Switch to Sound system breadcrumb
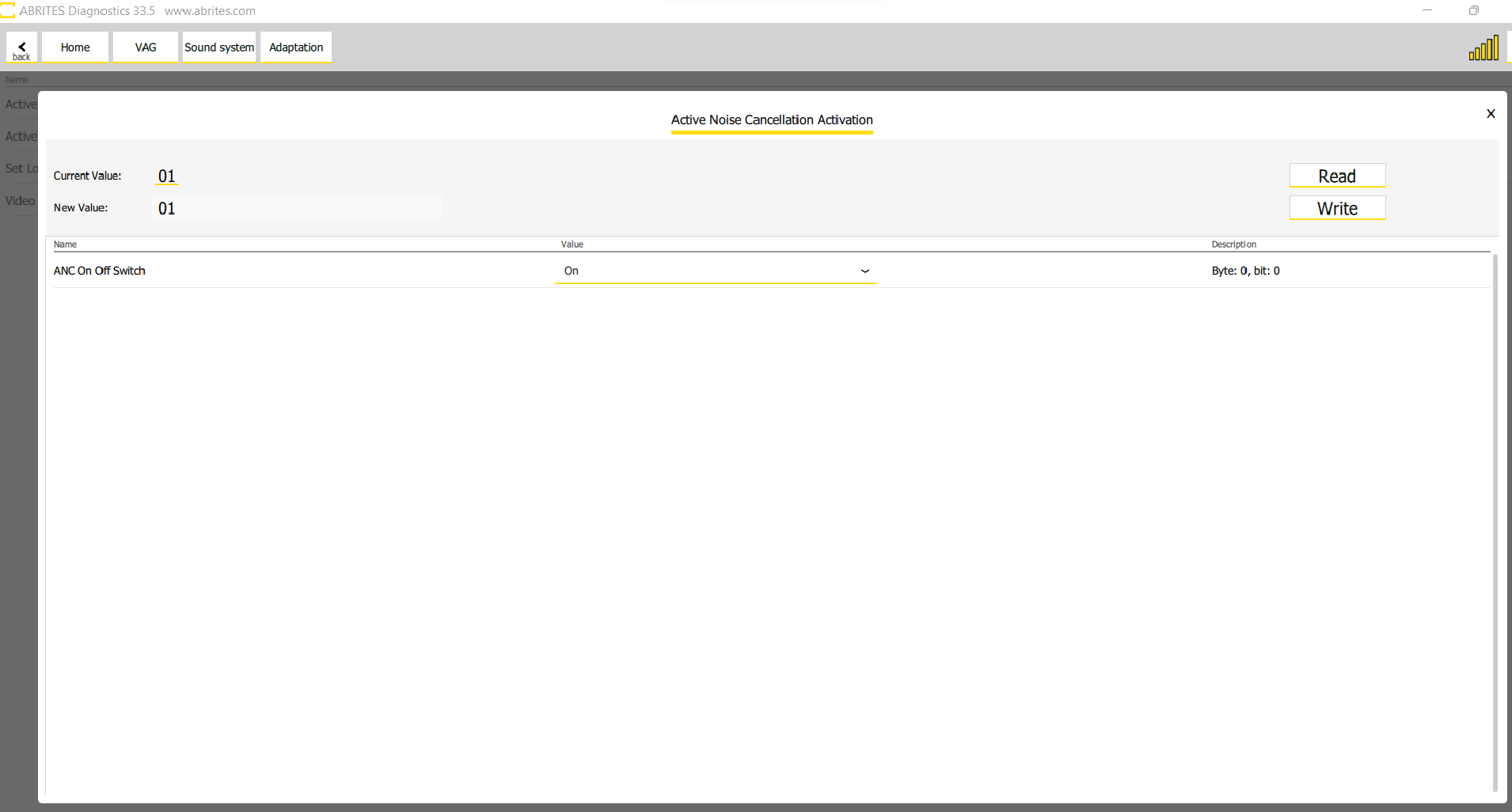The image size is (1512, 812). pos(219,47)
